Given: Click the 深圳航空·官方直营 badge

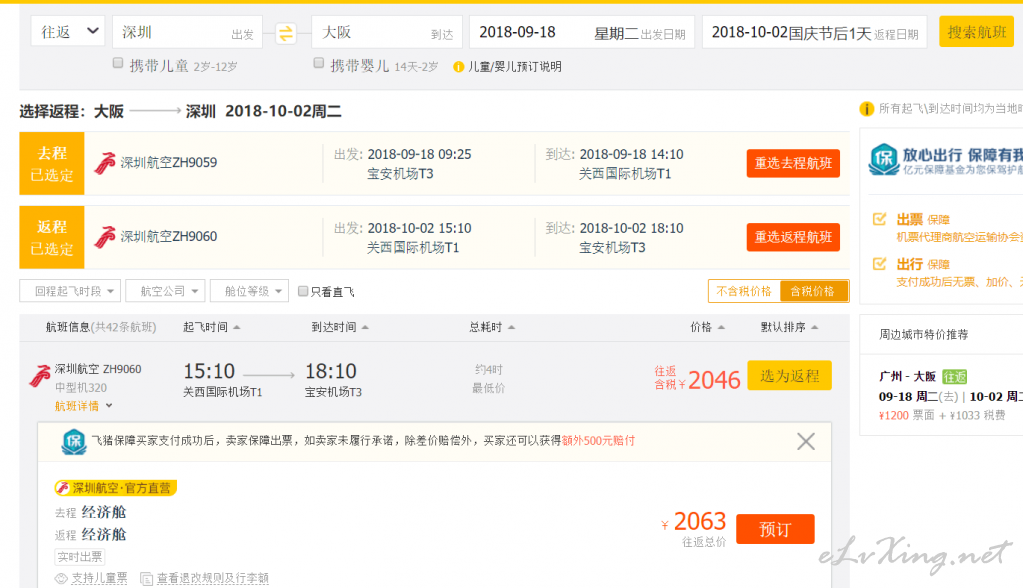Looking at the screenshot, I should (x=115, y=487).
